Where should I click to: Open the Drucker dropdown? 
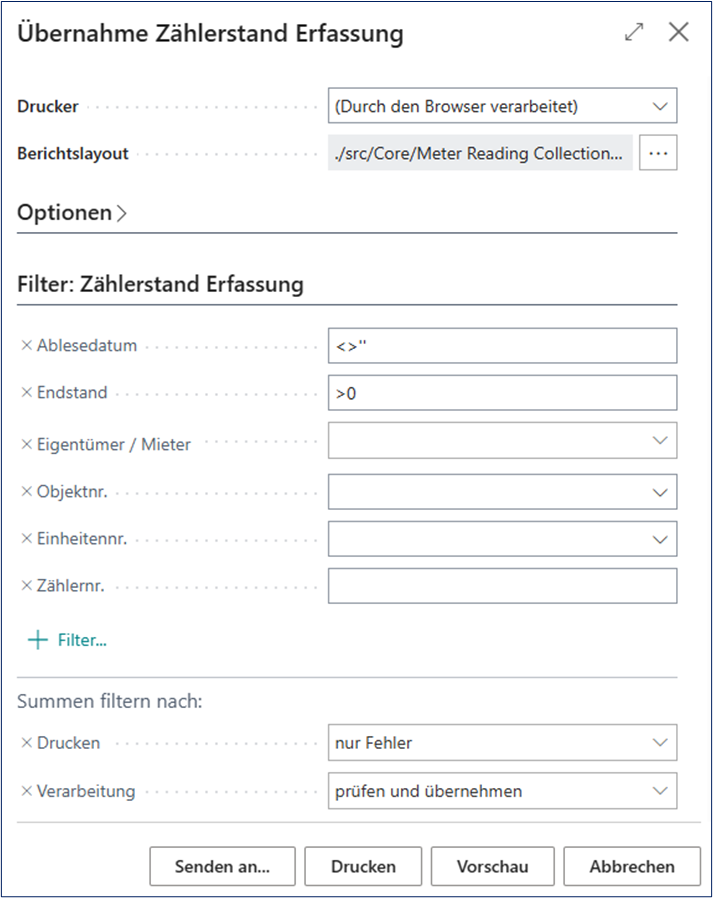pyautogui.click(x=502, y=106)
